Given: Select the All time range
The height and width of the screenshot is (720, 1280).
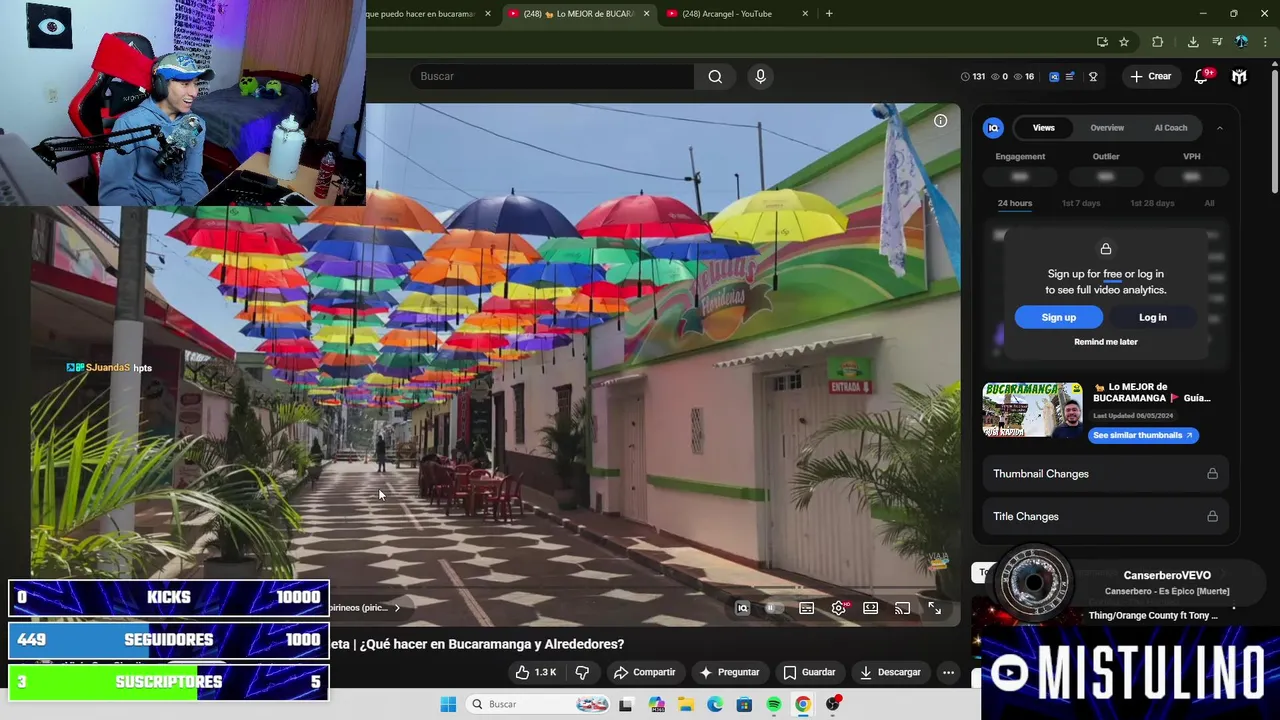Looking at the screenshot, I should (1209, 203).
